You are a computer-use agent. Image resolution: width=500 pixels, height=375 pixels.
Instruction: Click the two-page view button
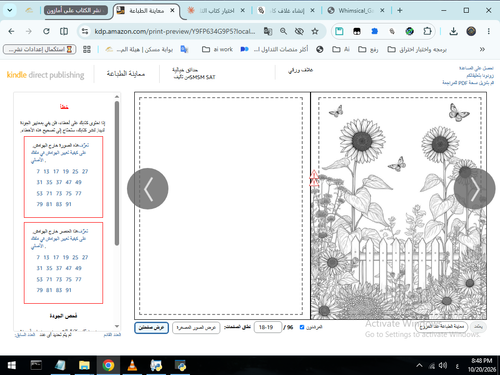click(152, 328)
